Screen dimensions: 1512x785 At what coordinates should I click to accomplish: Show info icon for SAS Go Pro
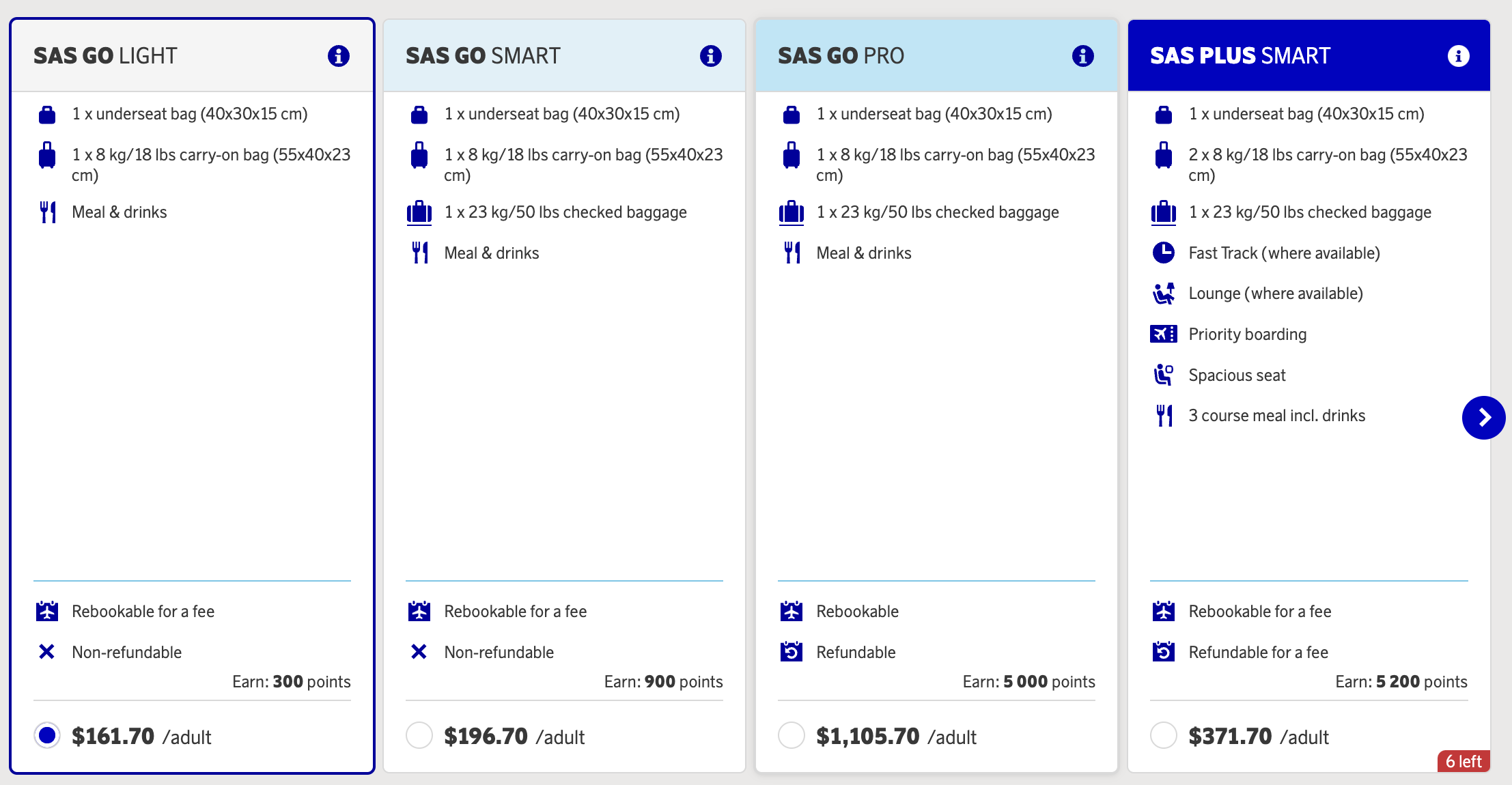point(1083,56)
